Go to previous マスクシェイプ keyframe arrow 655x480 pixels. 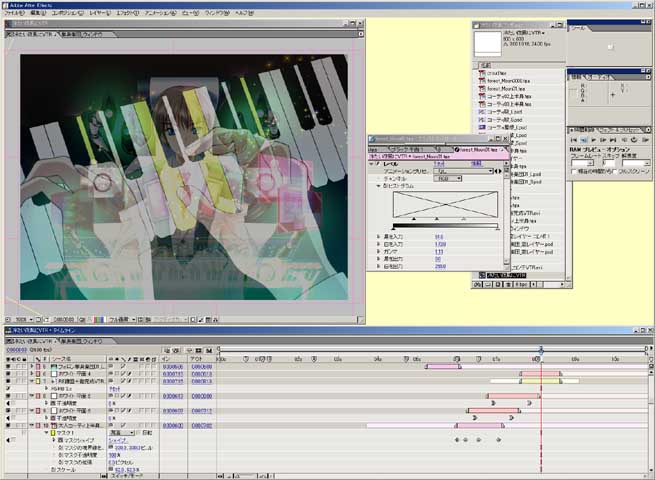click(8, 440)
